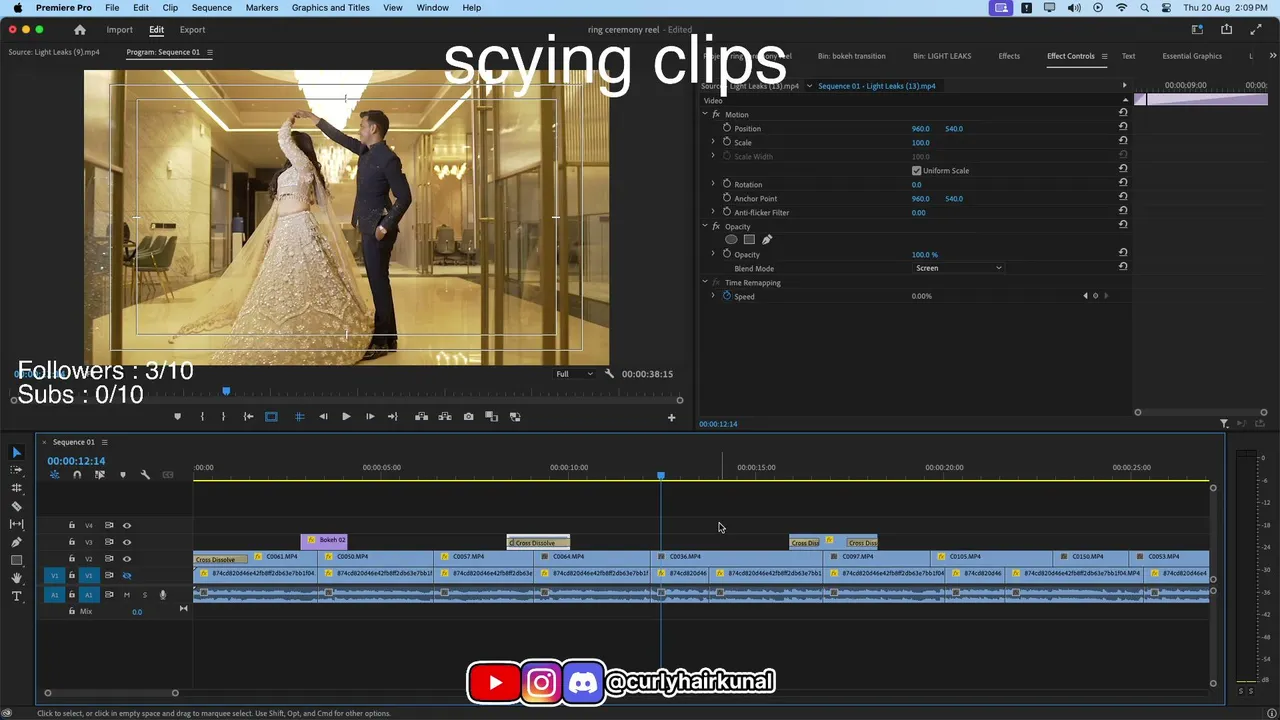Toggle Linked Selection in the timeline
Image resolution: width=1280 pixels, height=720 pixels.
(x=100, y=475)
